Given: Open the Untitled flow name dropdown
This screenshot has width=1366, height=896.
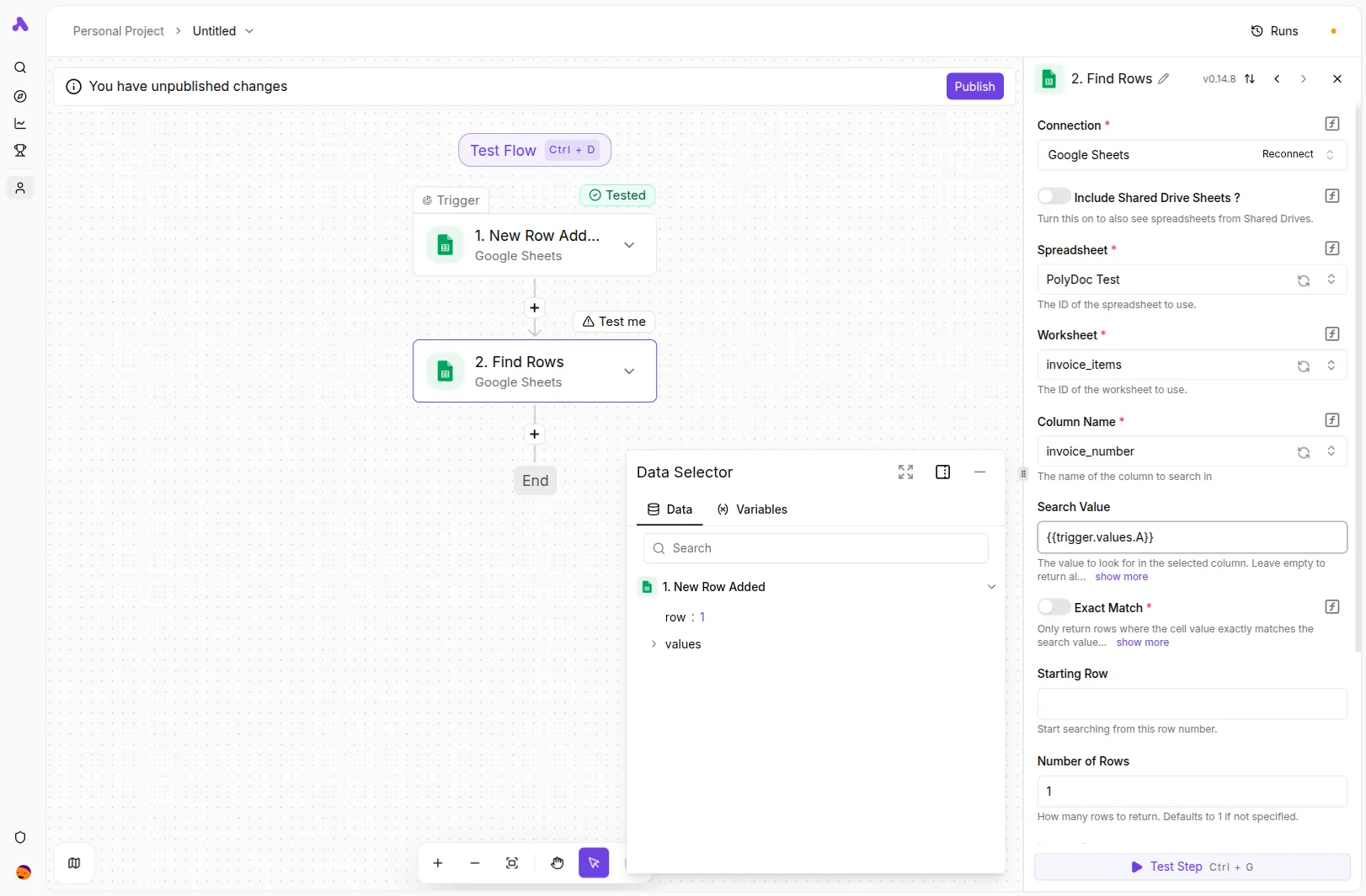Looking at the screenshot, I should pos(249,31).
